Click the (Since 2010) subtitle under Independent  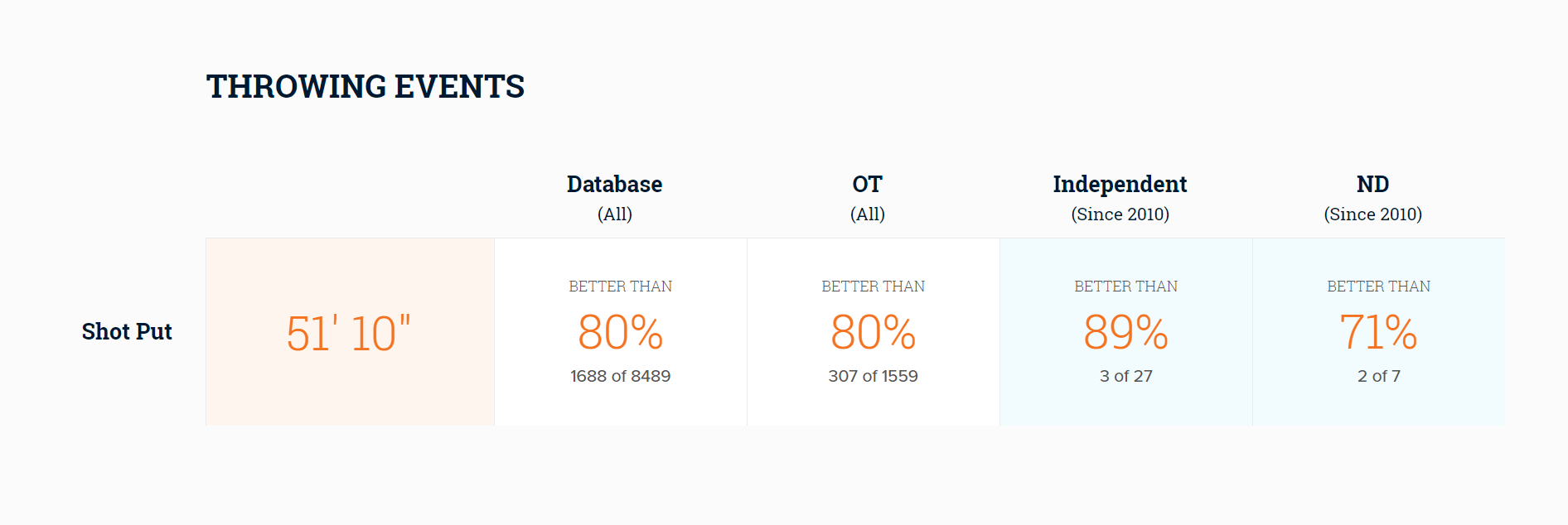pyautogui.click(x=1120, y=214)
